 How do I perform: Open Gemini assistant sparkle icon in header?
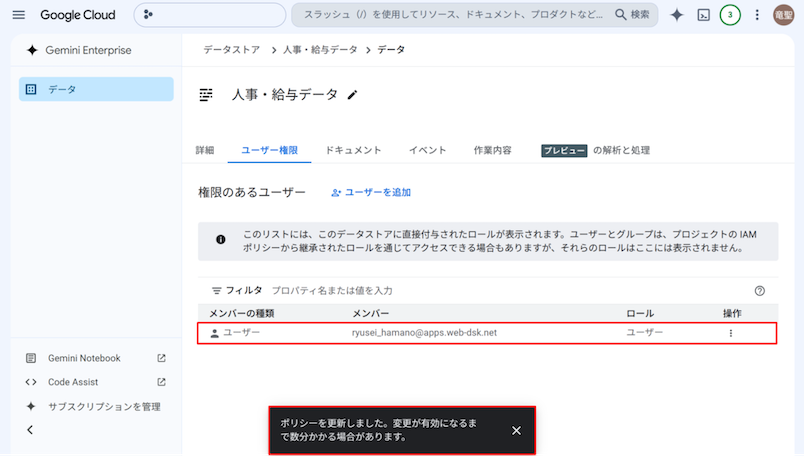coord(677,15)
